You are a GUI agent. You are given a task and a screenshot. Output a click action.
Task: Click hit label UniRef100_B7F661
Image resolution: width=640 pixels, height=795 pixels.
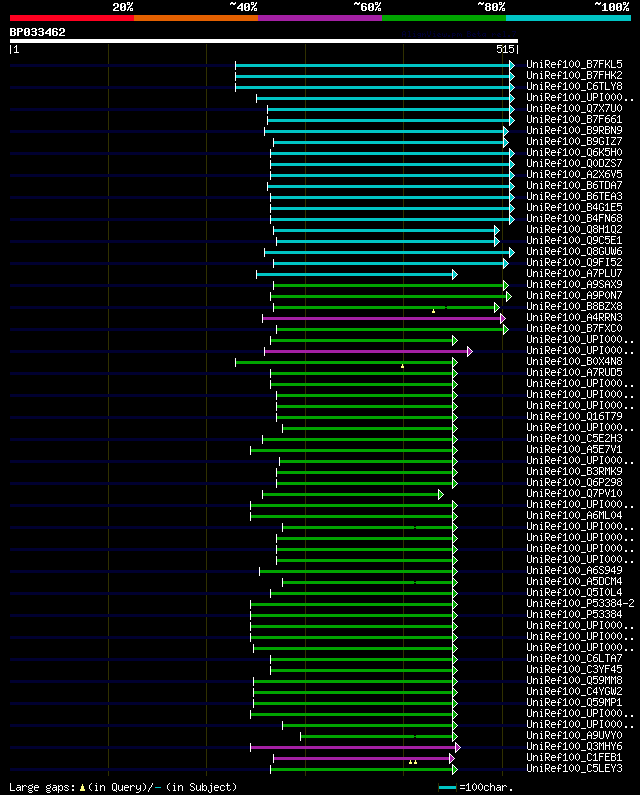tap(574, 120)
